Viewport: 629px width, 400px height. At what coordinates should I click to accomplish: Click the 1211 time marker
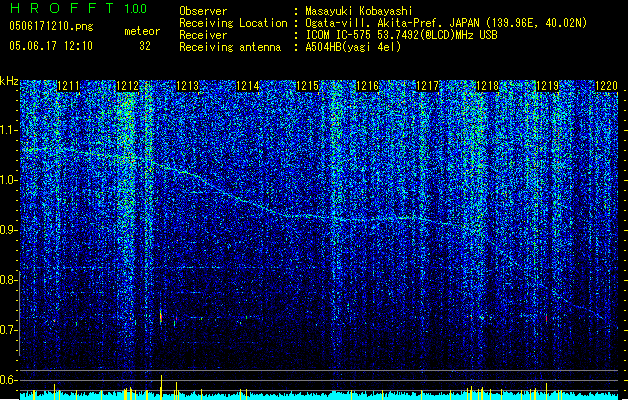click(x=68, y=86)
